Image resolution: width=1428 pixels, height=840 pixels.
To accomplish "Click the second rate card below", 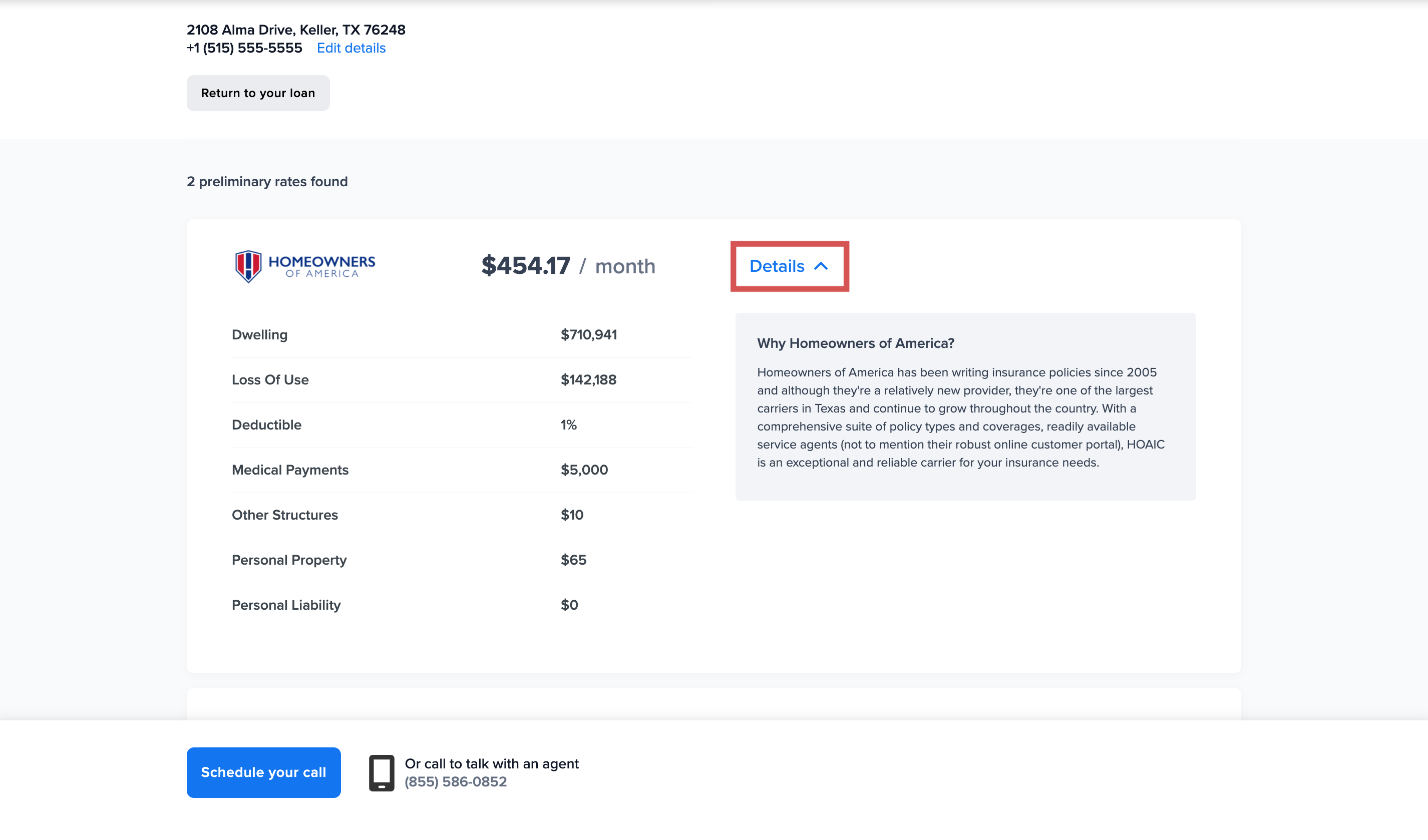I will click(x=713, y=704).
